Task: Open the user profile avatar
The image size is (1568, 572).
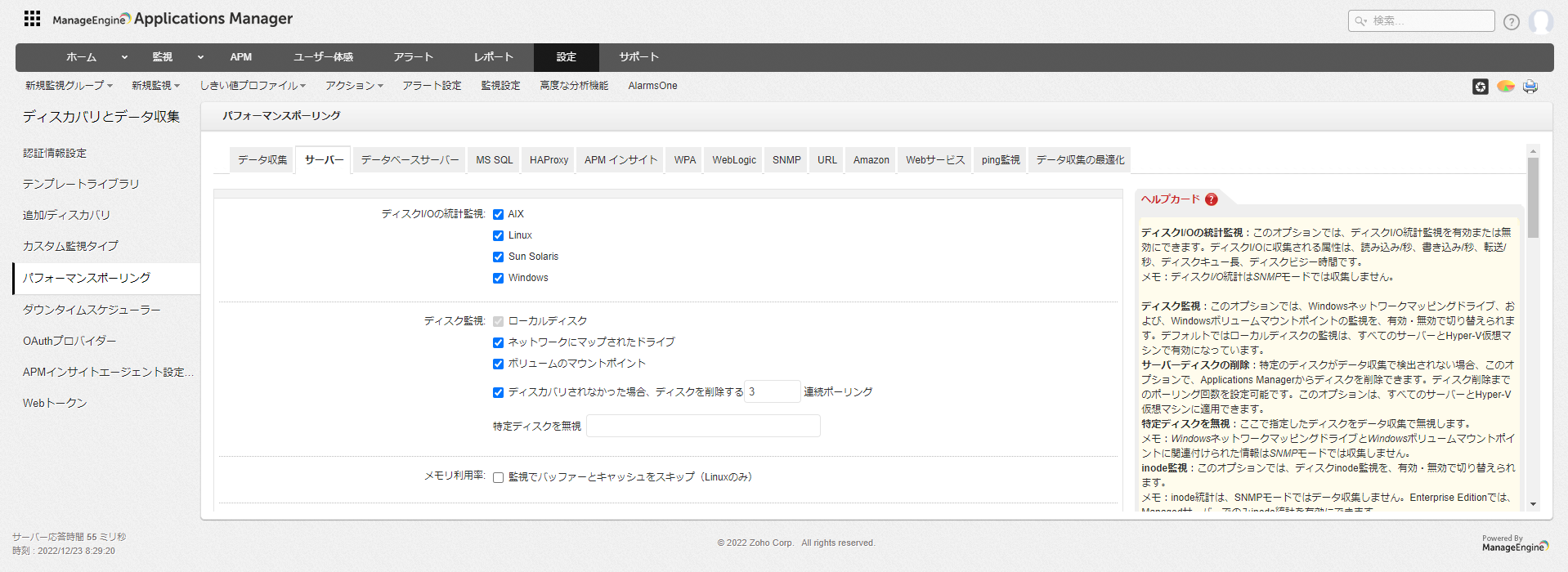Action: [1540, 21]
